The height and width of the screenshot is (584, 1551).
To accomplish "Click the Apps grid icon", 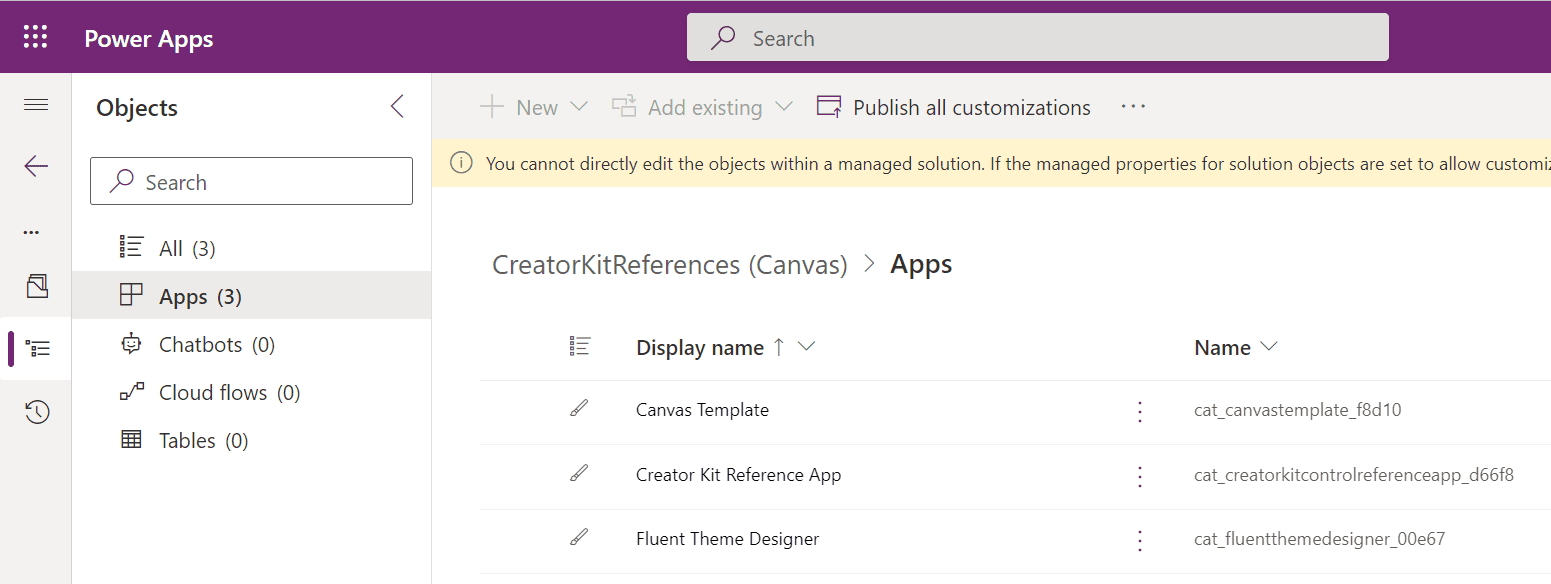I will pos(131,295).
